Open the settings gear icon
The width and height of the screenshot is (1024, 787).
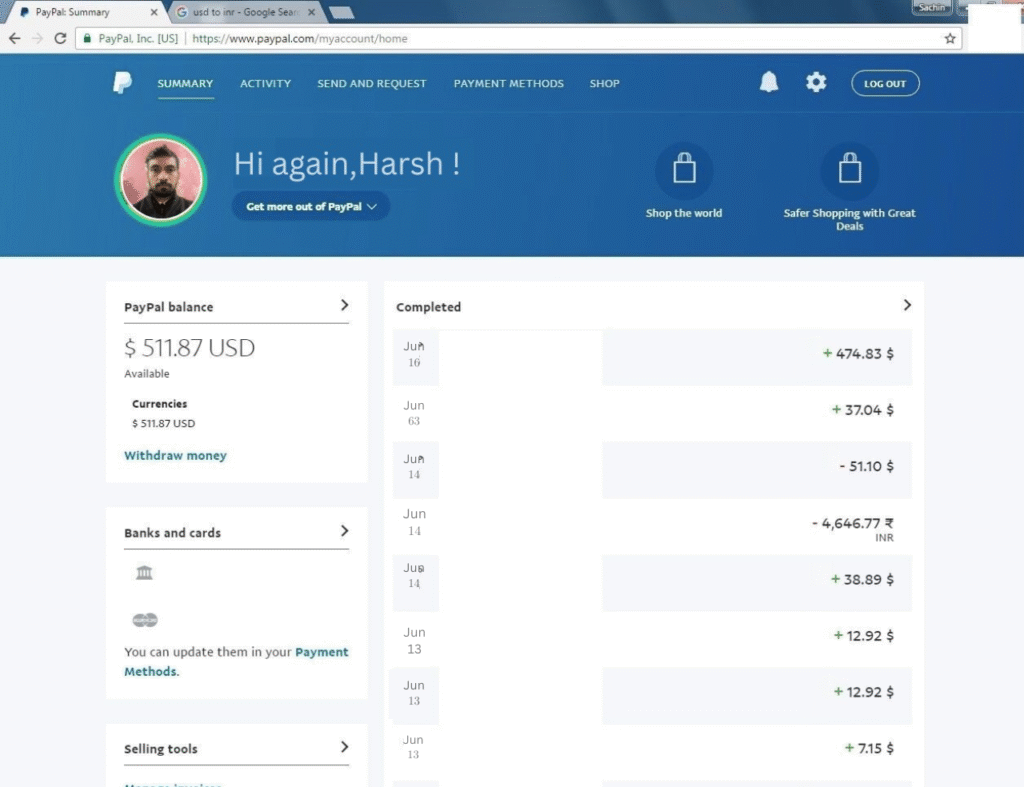(816, 83)
